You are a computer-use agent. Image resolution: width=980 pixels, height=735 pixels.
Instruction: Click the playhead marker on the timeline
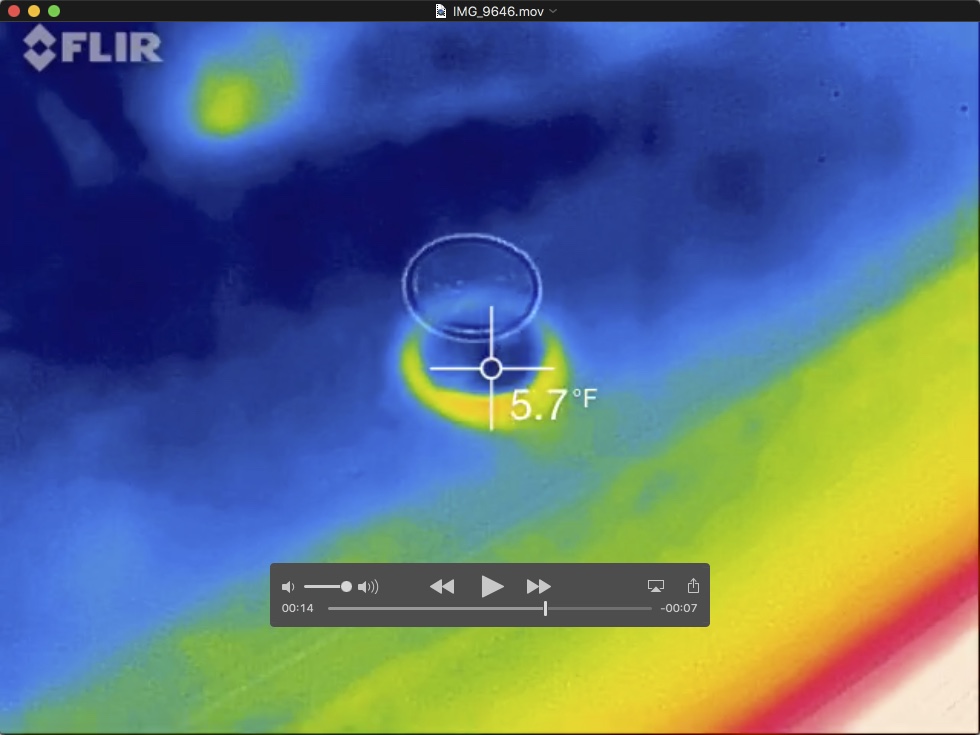coord(545,608)
